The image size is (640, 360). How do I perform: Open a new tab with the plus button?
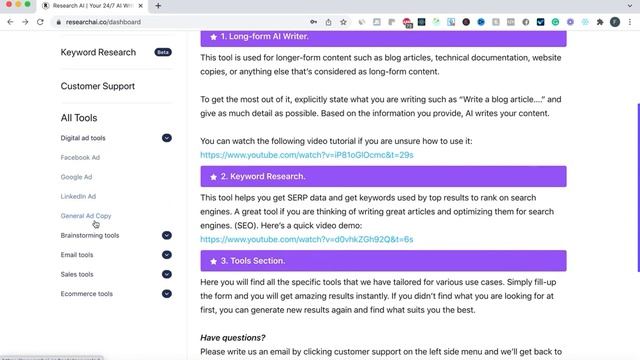[x=158, y=6]
